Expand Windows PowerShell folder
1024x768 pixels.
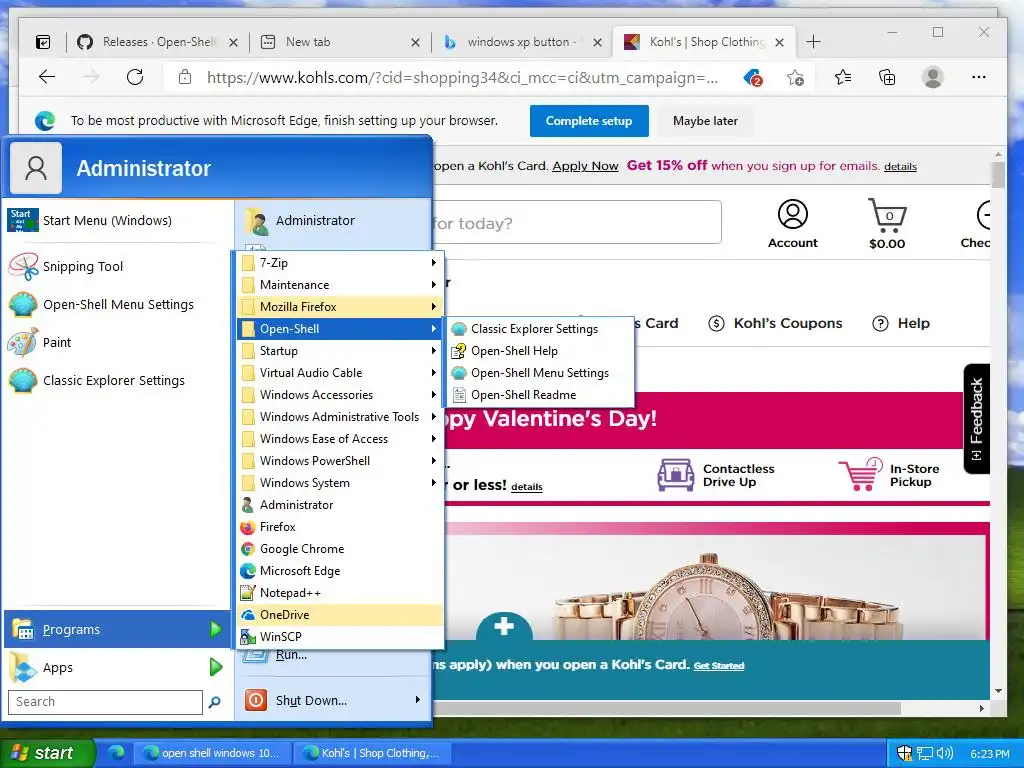(340, 460)
